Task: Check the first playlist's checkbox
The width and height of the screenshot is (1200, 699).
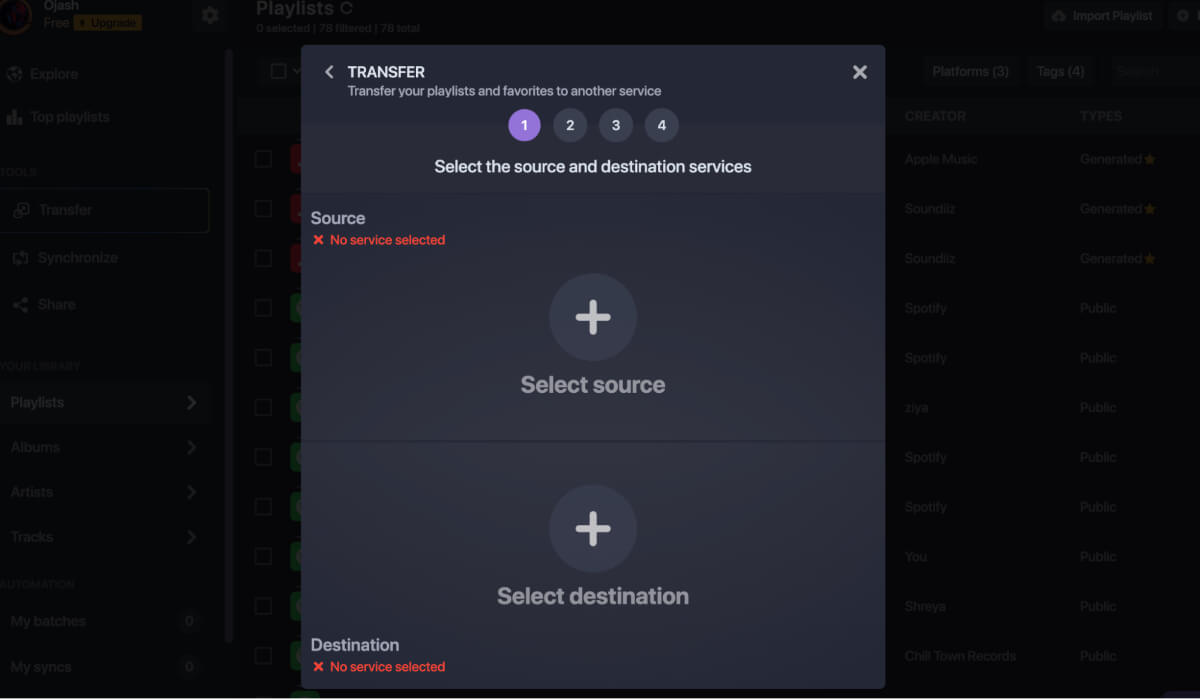Action: pos(263,158)
